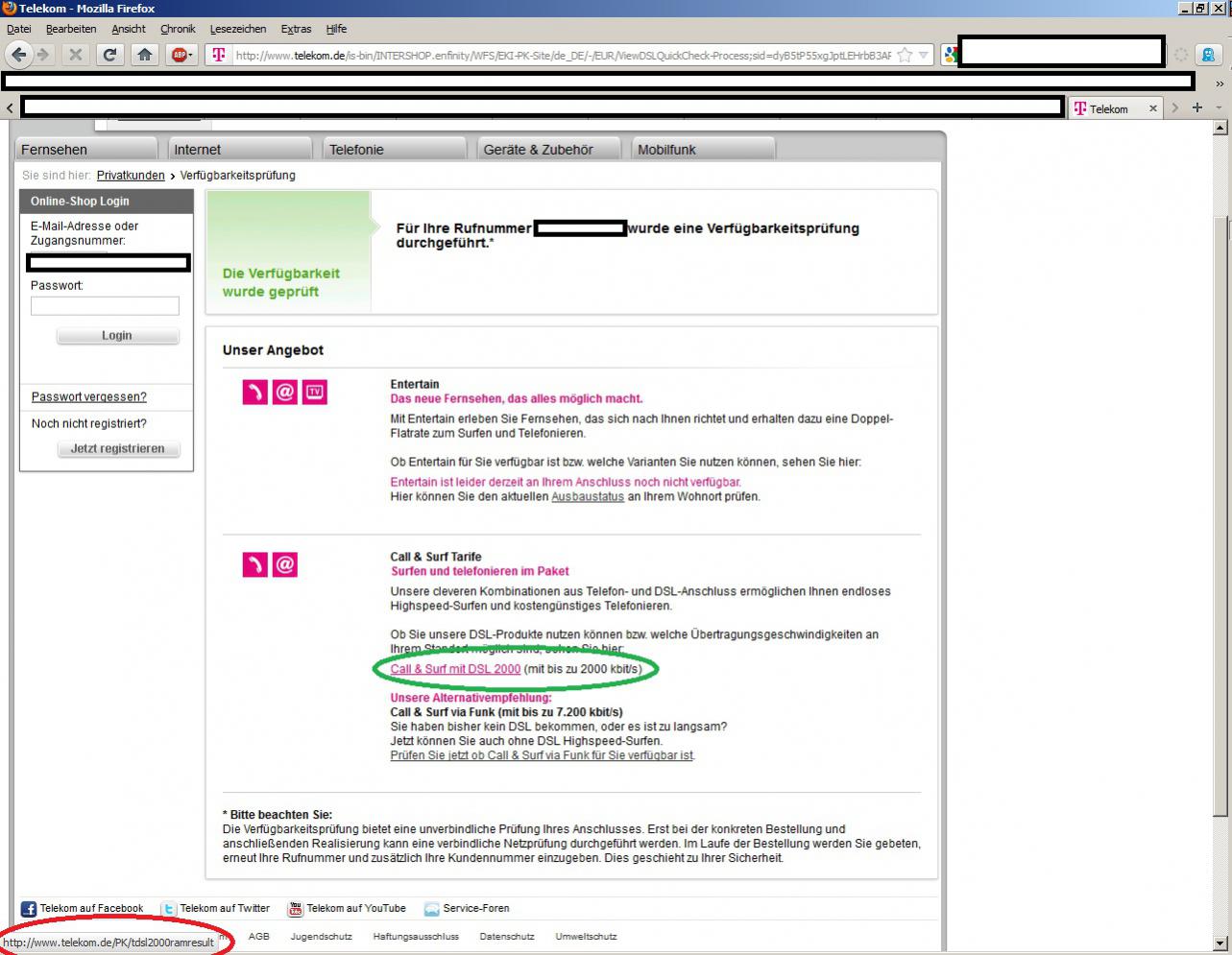1232x955 pixels.
Task: Open the Telekom auf Facebook link
Action: (91, 908)
